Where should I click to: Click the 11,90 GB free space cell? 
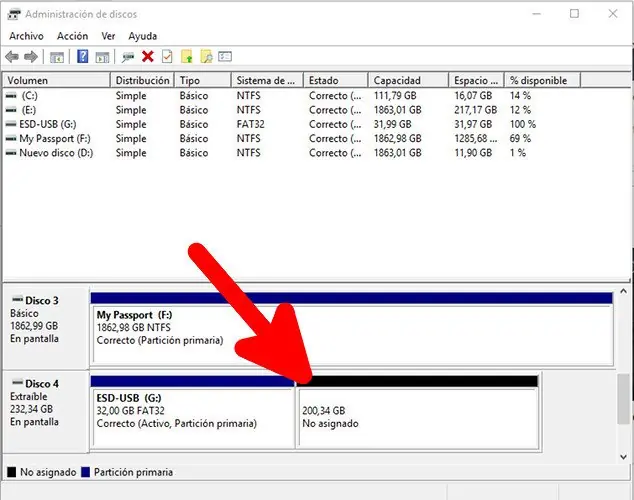[473, 153]
